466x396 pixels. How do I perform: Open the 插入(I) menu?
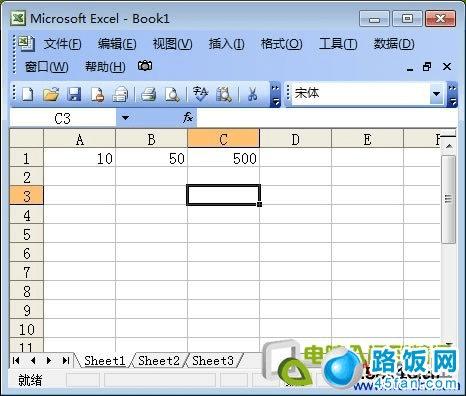click(227, 44)
